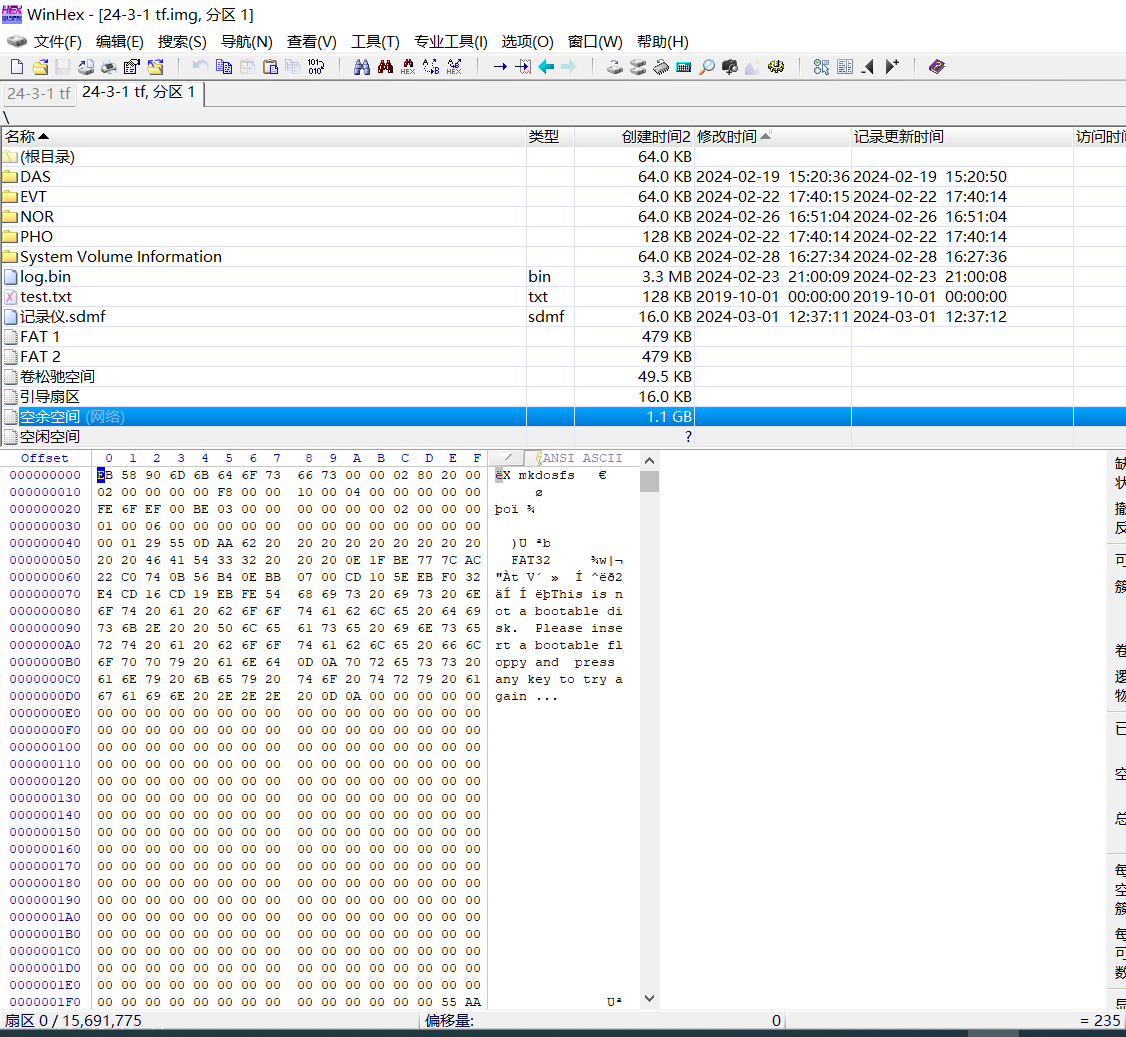Viewport: 1126px width, 1037px height.
Task: Click the Clone Disk stacked drives icon
Action: tap(638, 67)
